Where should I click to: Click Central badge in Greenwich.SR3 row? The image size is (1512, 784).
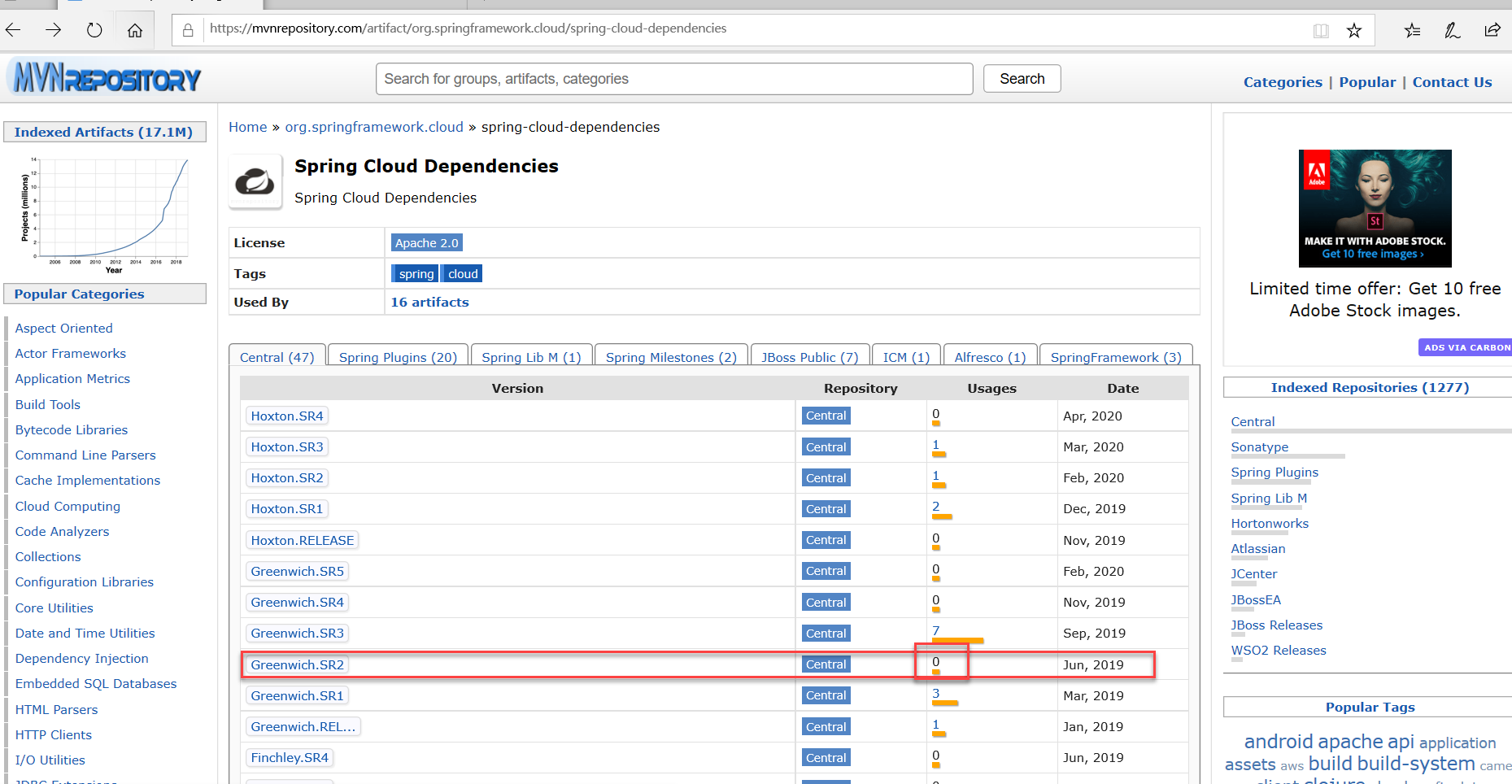(x=826, y=634)
